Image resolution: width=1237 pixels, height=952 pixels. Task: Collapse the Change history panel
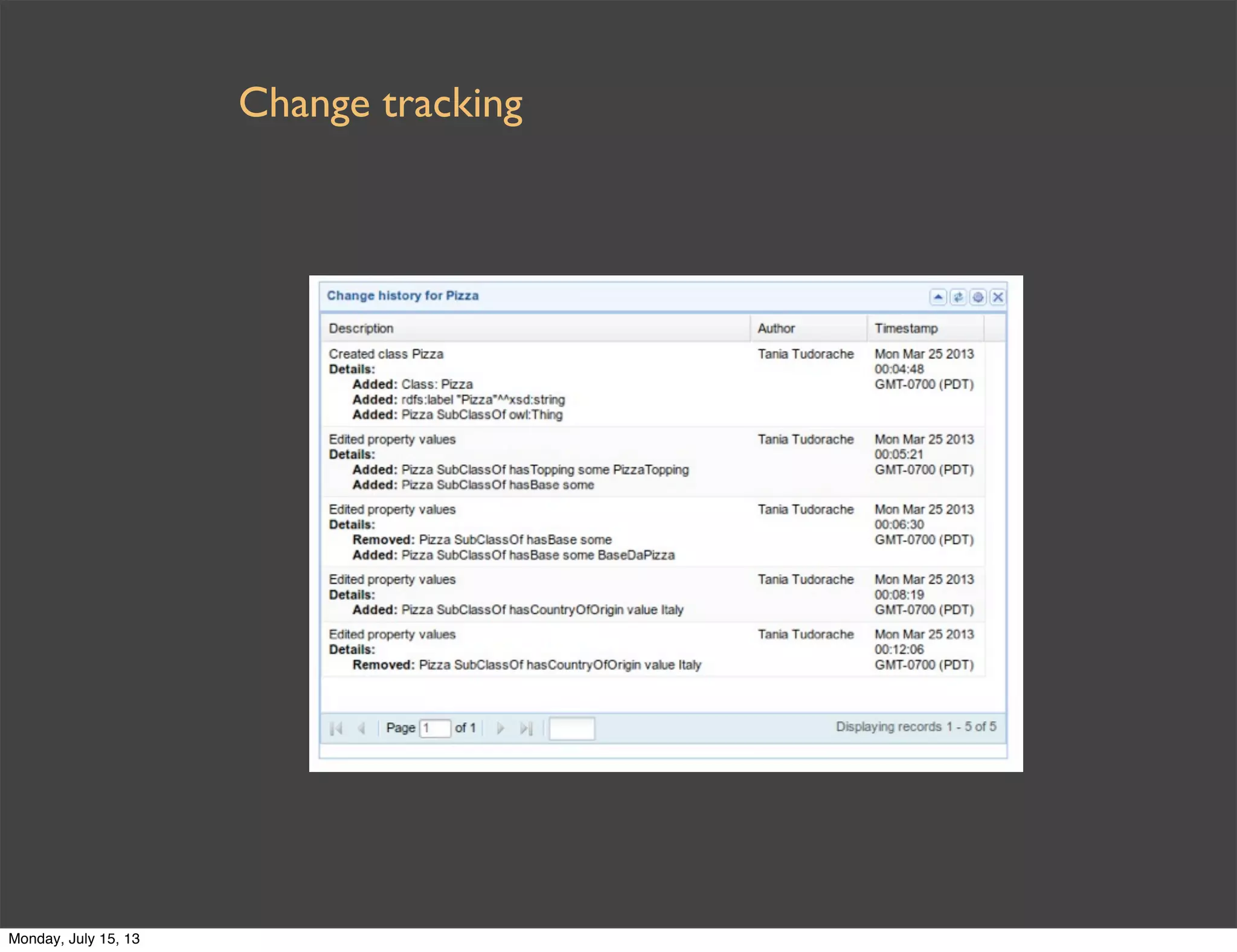[x=938, y=297]
